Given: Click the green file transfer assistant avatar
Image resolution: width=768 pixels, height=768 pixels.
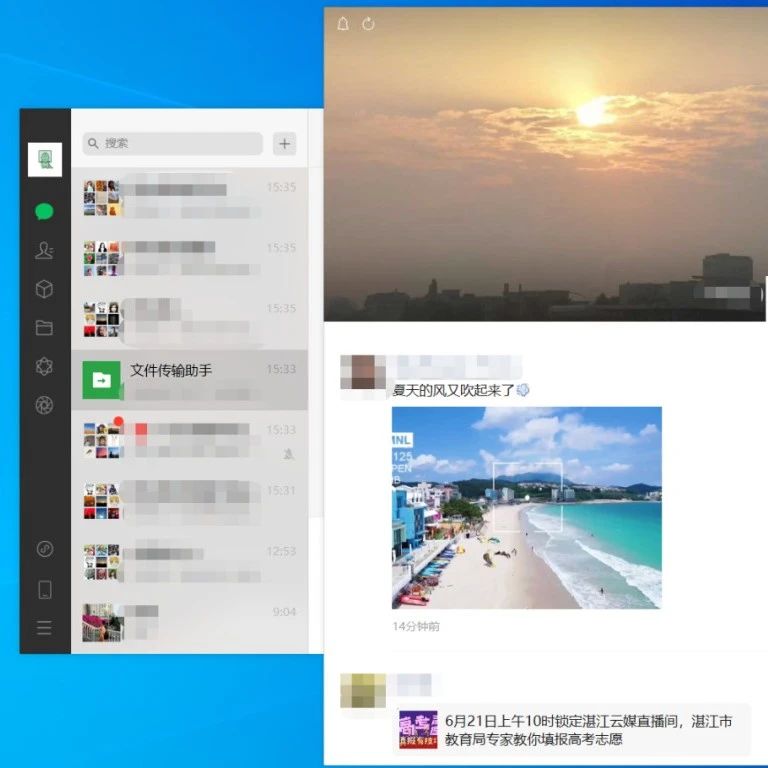Looking at the screenshot, I should click(x=101, y=380).
